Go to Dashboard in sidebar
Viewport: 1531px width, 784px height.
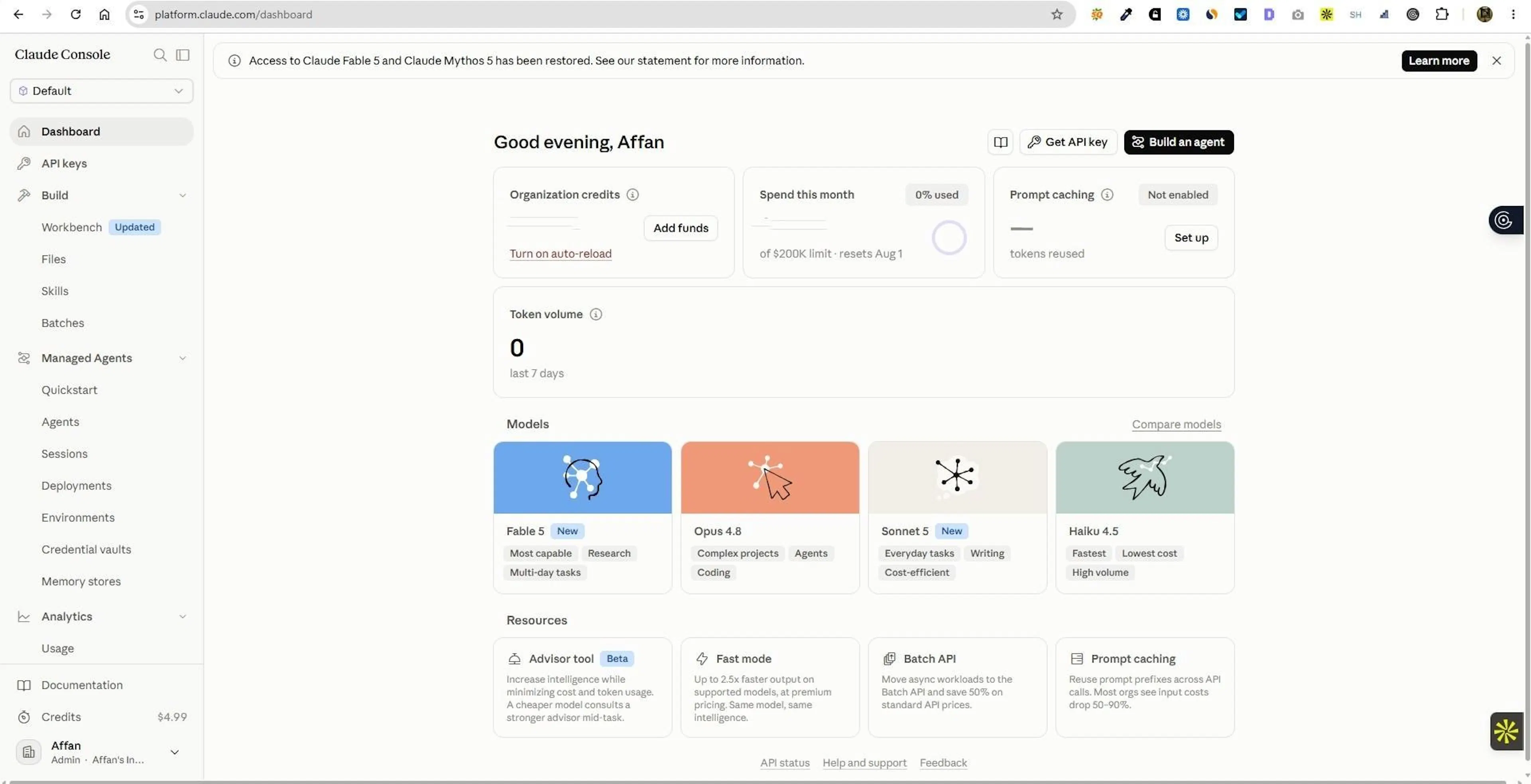coord(102,131)
